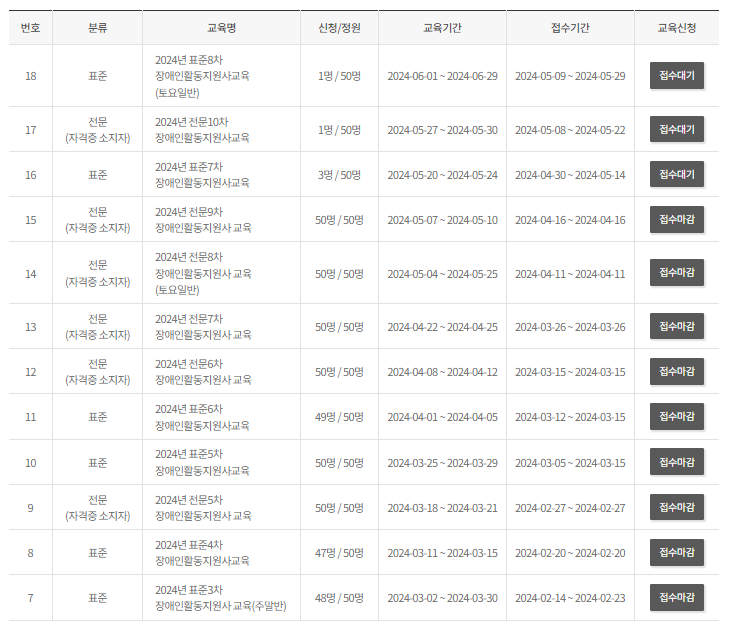Click the 접수기간 column header

point(570,28)
